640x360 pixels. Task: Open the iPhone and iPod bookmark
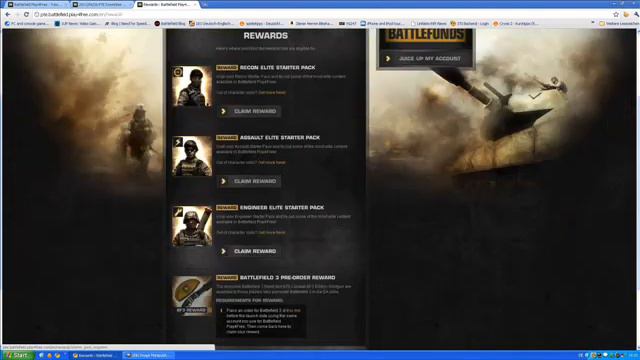coord(382,24)
